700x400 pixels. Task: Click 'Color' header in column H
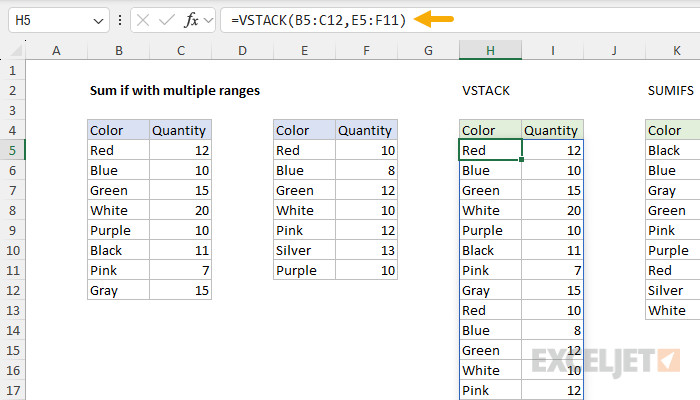(x=490, y=130)
